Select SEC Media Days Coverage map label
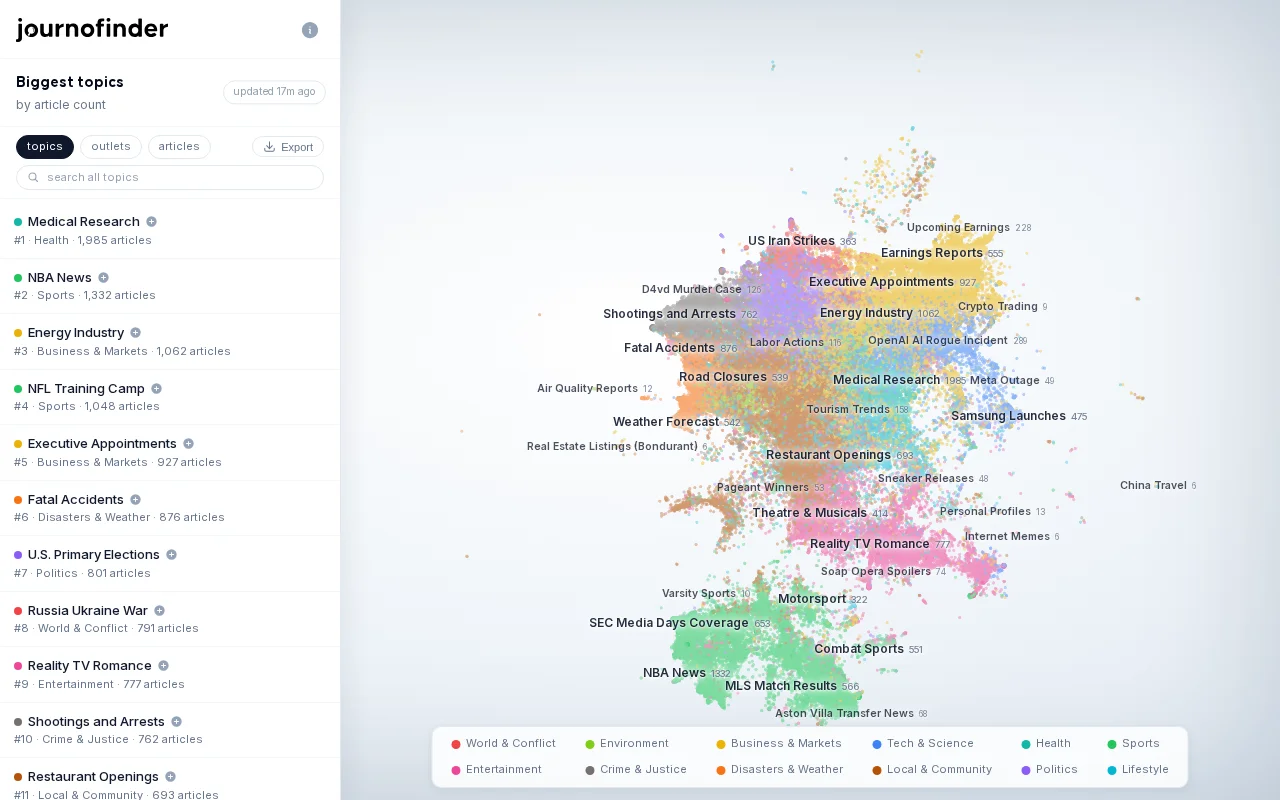Screen dimensions: 1280x800 (x=669, y=623)
